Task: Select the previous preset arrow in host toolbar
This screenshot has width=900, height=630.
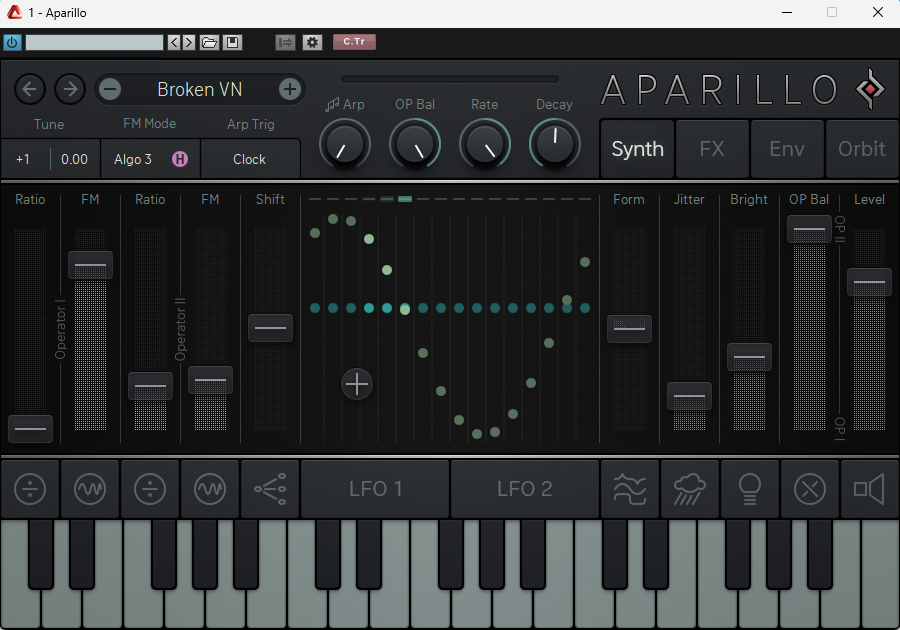Action: (x=174, y=42)
